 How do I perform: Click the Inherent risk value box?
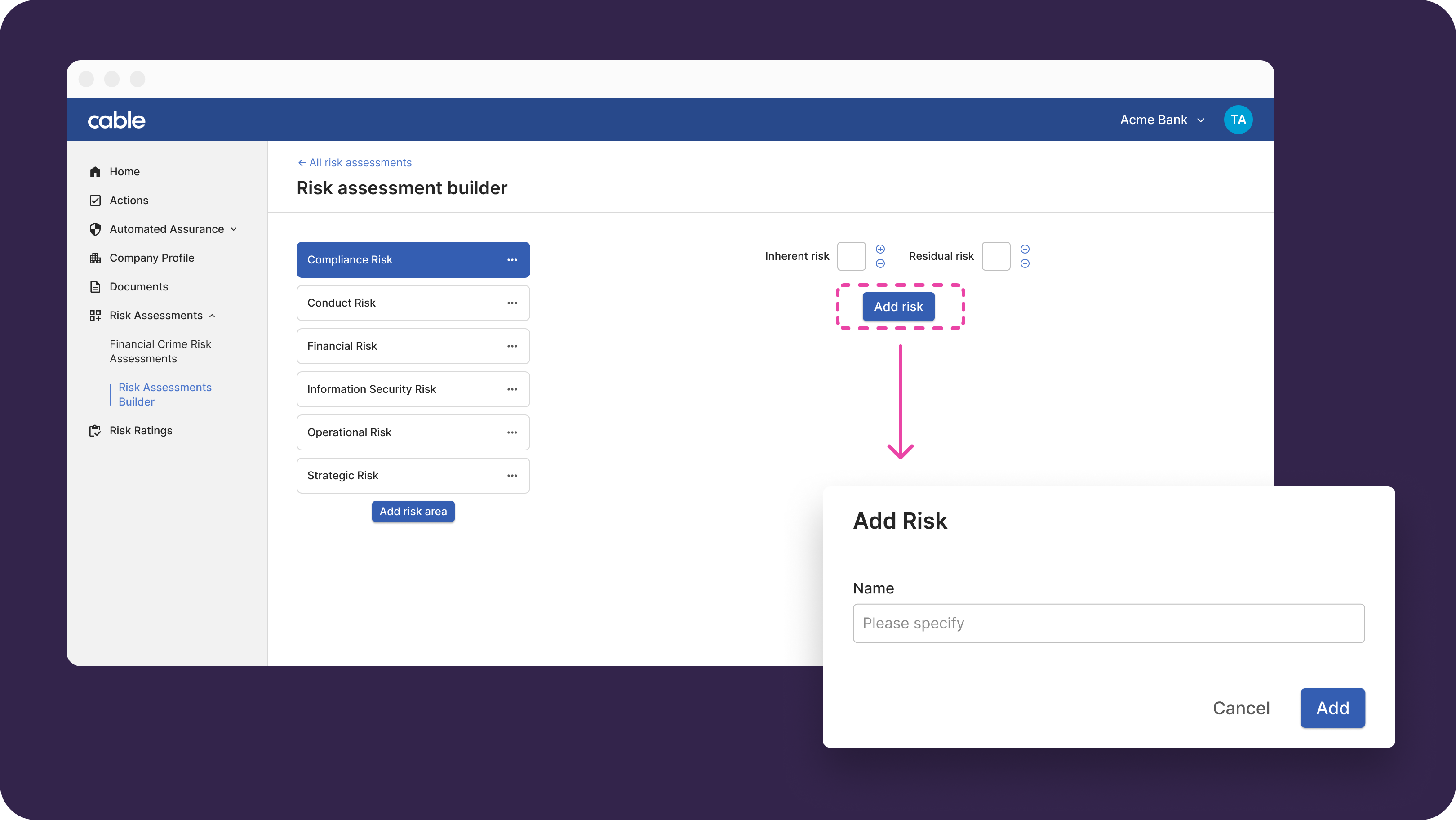851,256
